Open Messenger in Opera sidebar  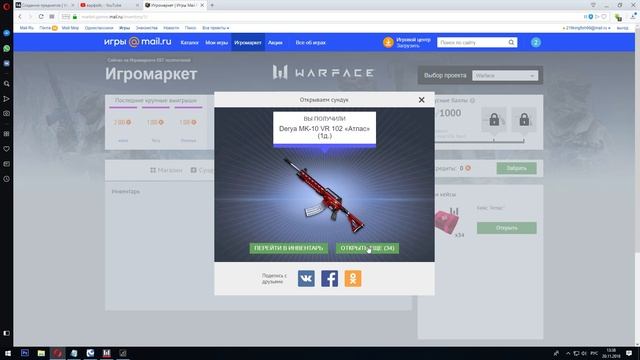coord(7,33)
